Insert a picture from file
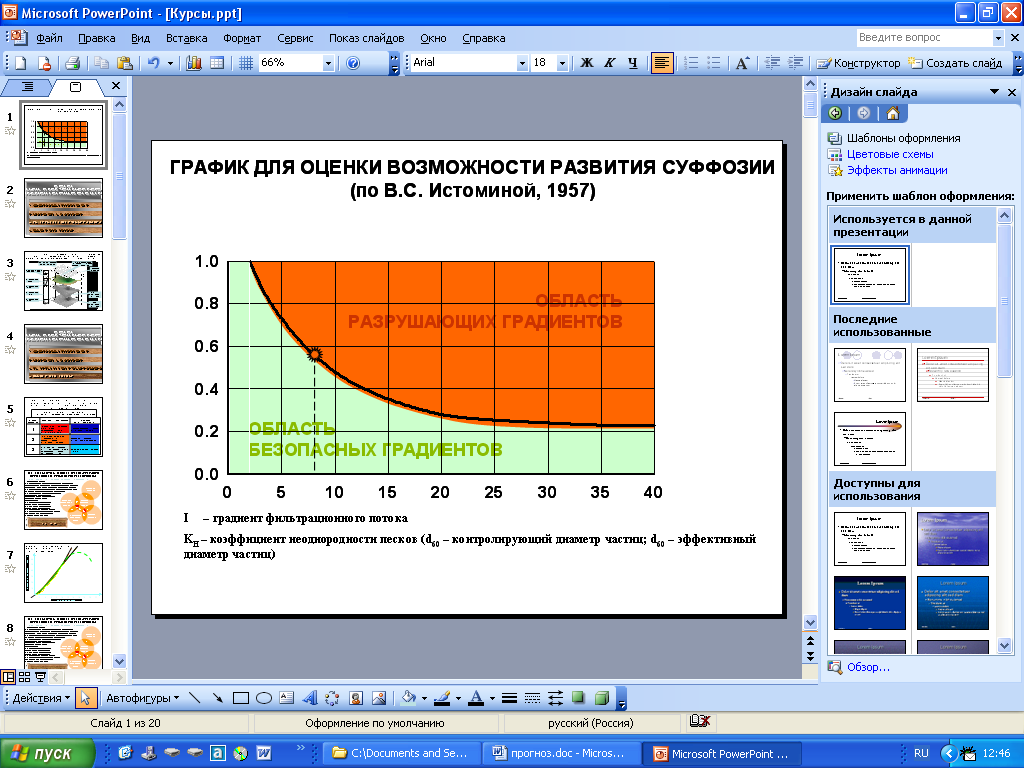The image size is (1024, 768). coord(379,698)
